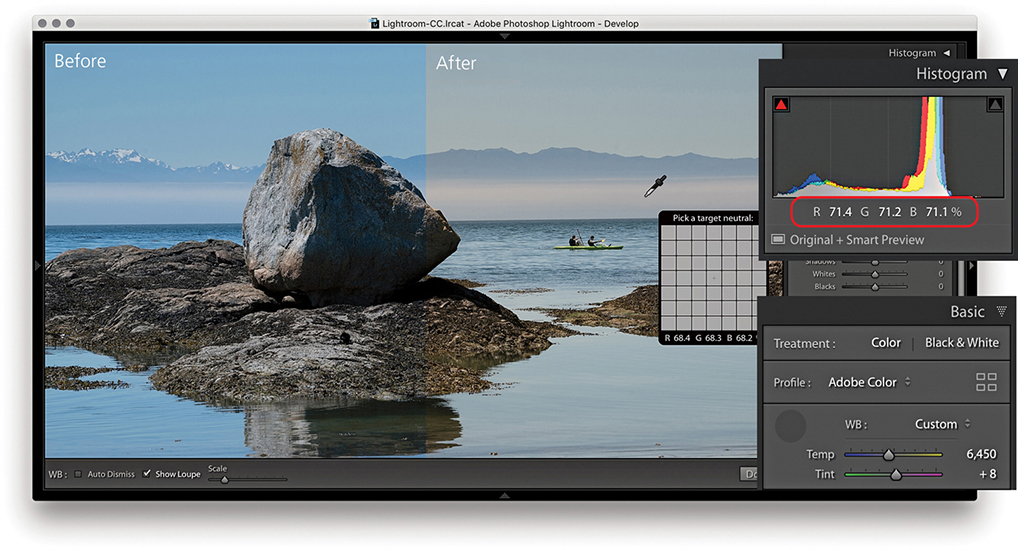Click the center cell of the loupe grid
The height and width of the screenshot is (550, 1018).
point(714,278)
